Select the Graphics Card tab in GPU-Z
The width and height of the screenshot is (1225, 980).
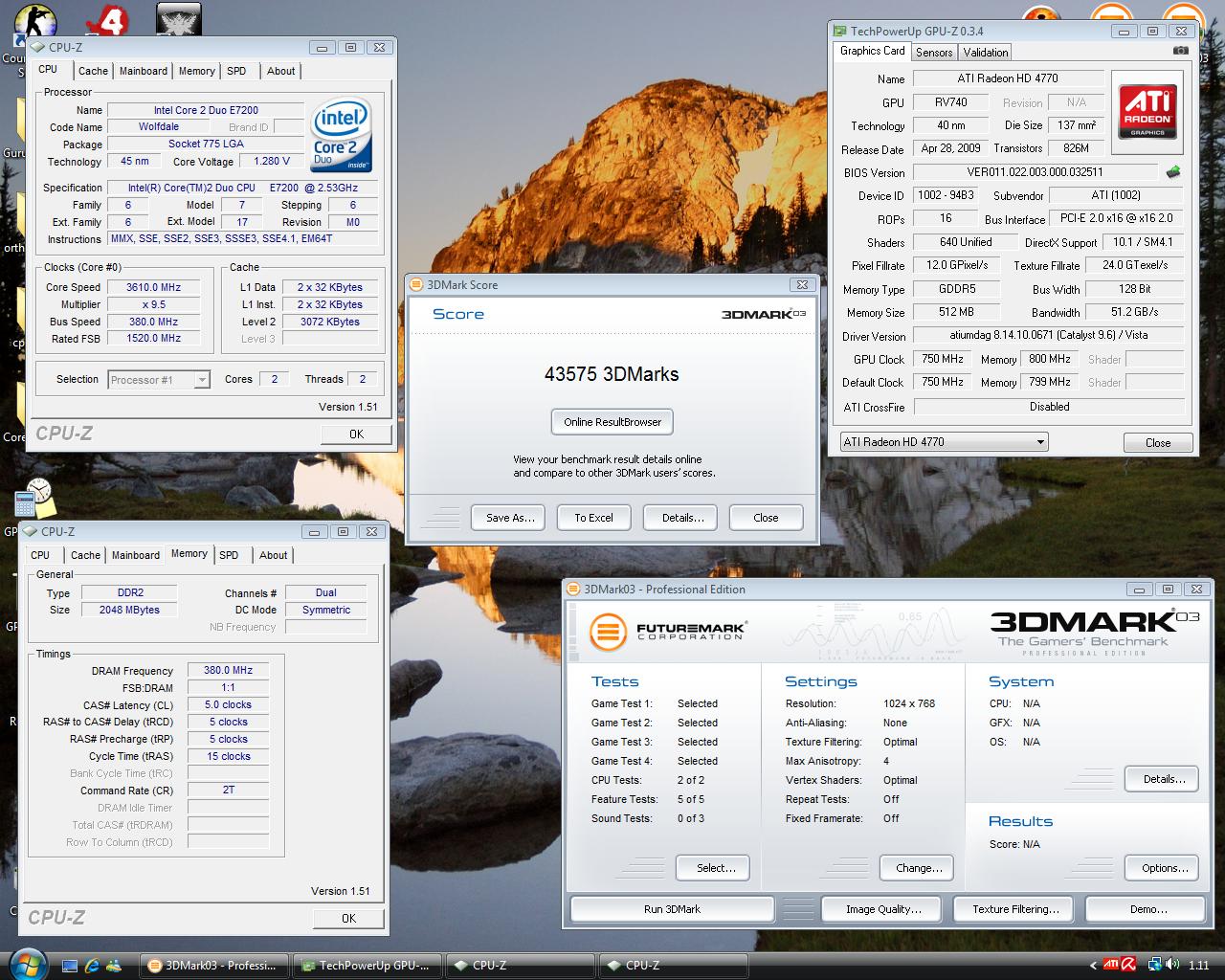[872, 51]
